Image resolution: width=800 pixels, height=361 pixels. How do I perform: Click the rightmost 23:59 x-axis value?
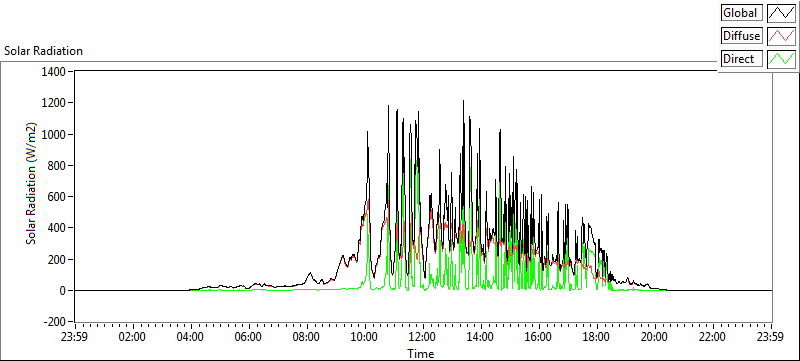pos(771,337)
